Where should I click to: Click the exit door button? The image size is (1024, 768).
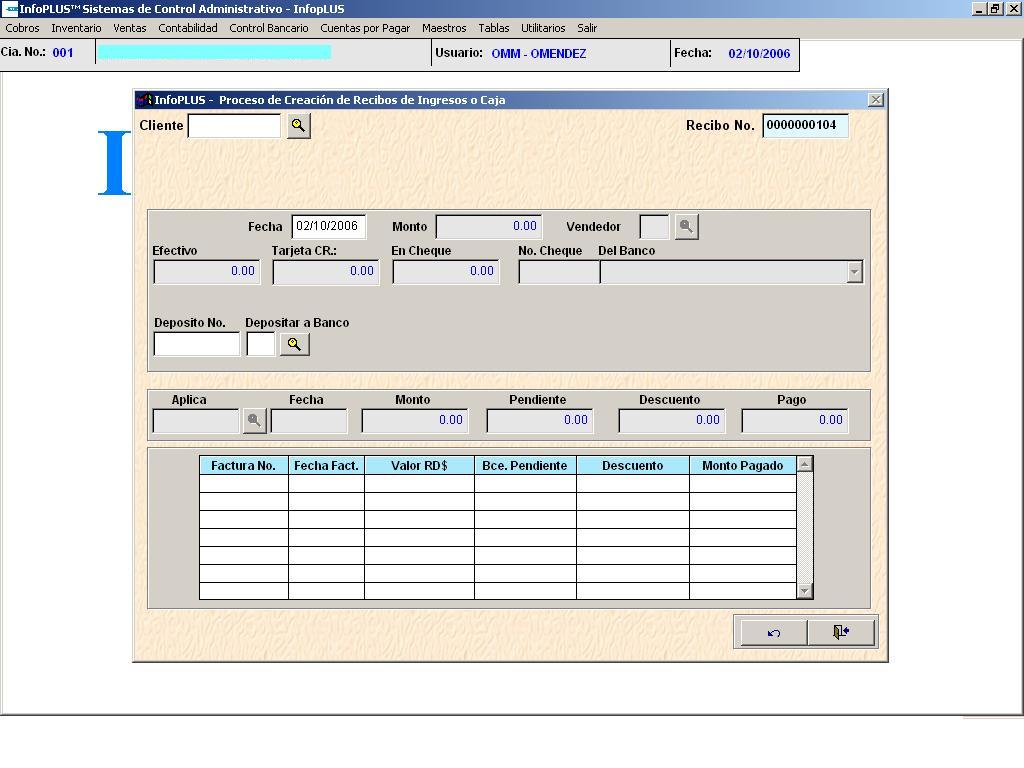pos(840,632)
